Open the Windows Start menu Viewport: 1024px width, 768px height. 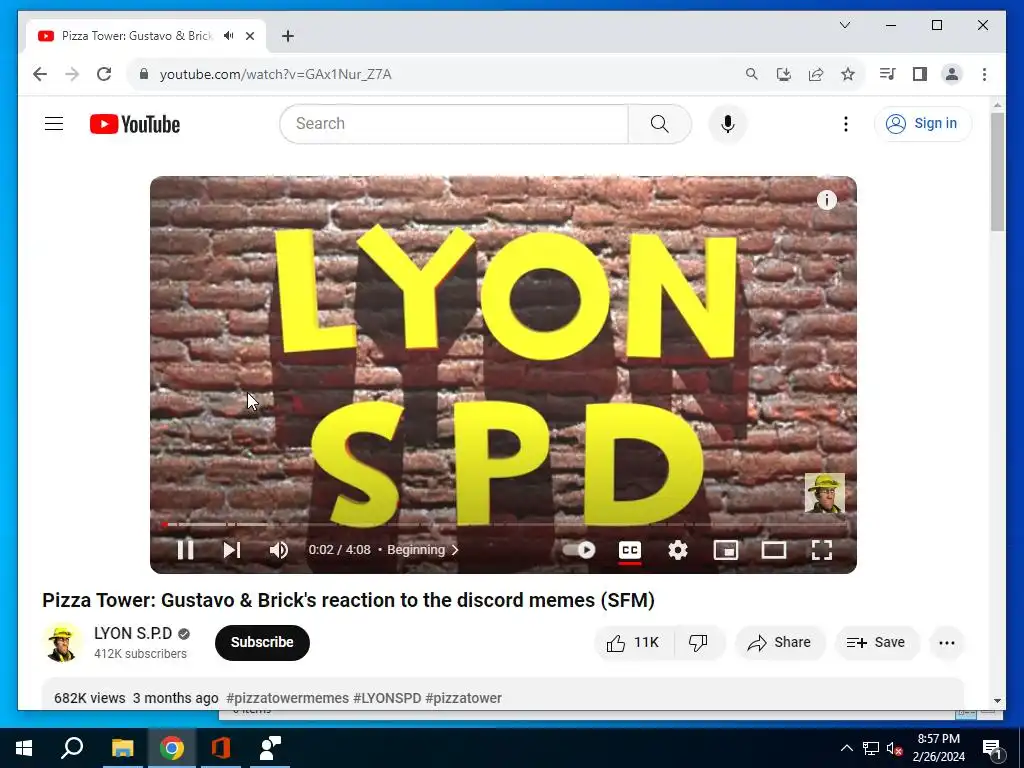[24, 748]
